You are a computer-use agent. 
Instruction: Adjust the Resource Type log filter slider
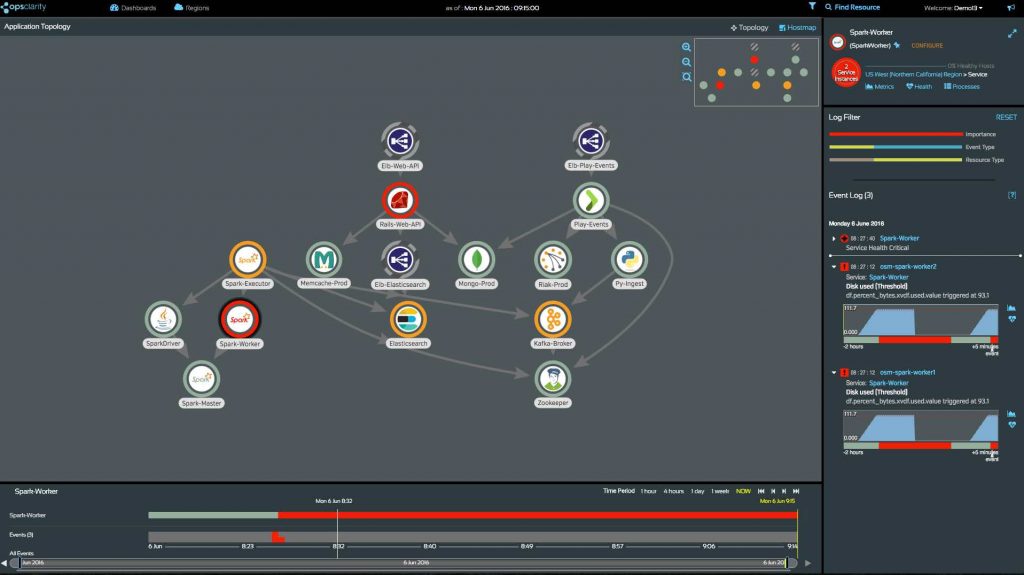[x=896, y=159]
